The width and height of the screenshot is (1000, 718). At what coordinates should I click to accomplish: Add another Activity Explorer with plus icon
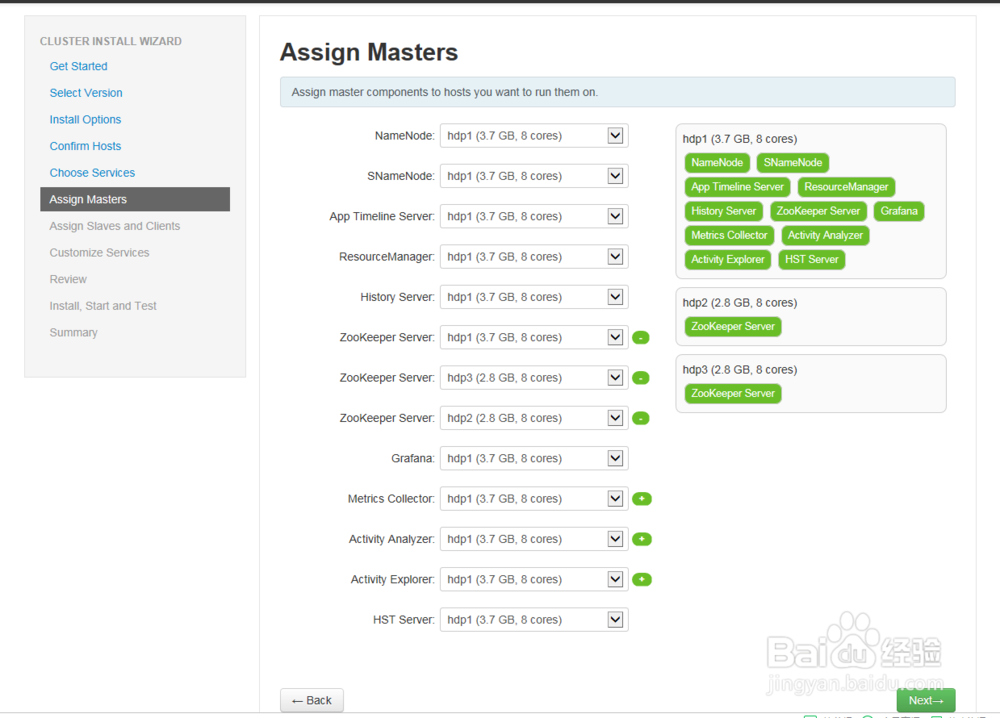642,579
